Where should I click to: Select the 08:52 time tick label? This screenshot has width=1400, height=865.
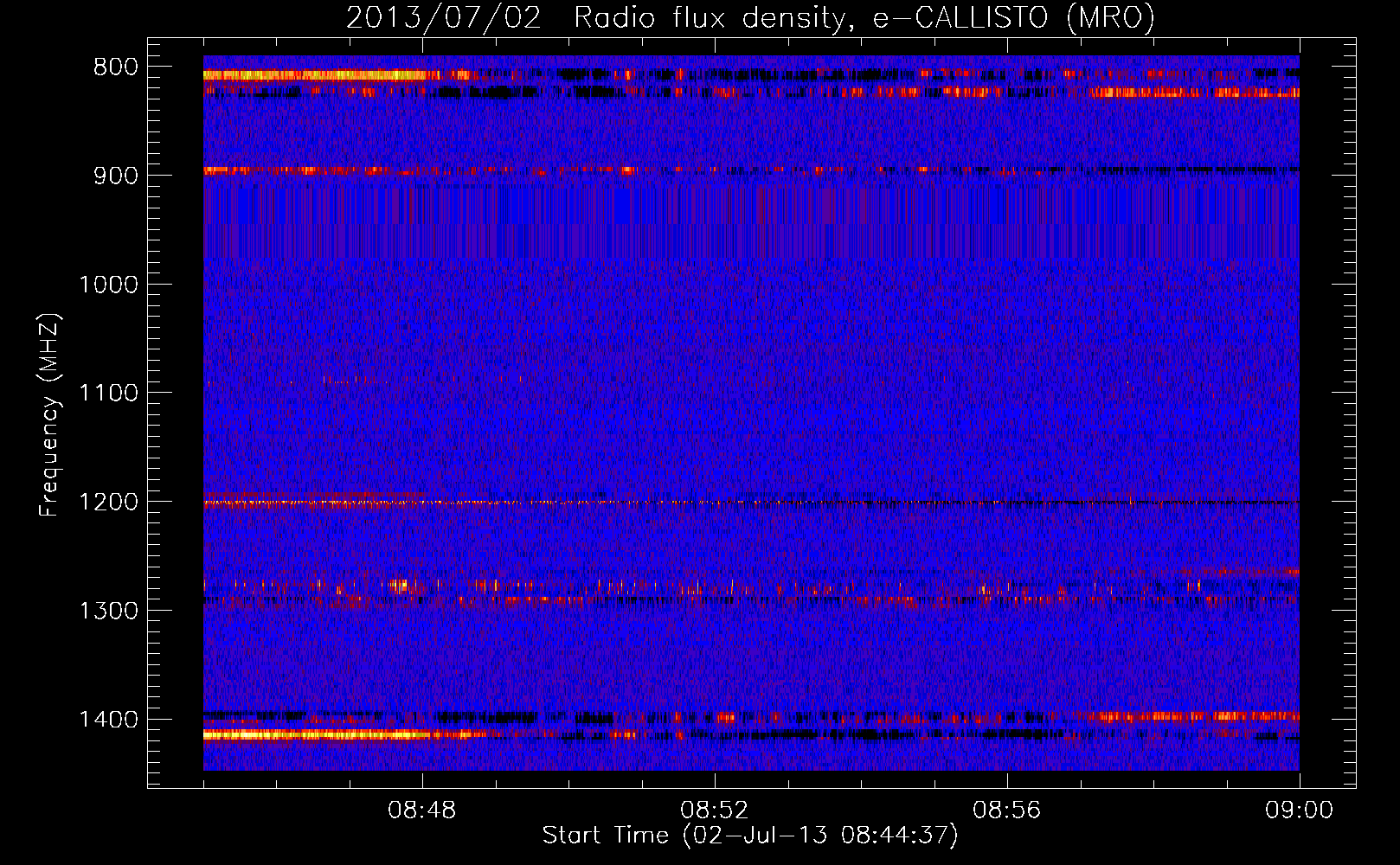(x=715, y=811)
